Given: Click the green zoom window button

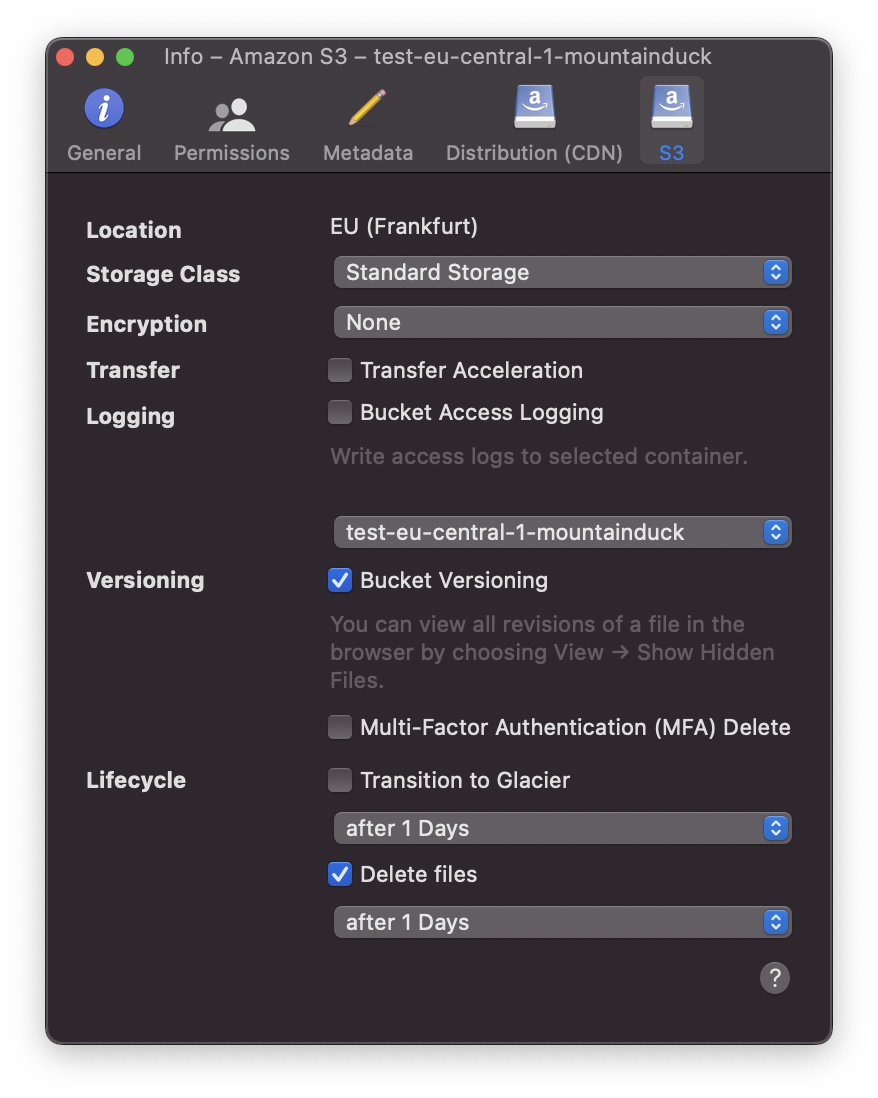Looking at the screenshot, I should click(x=125, y=57).
